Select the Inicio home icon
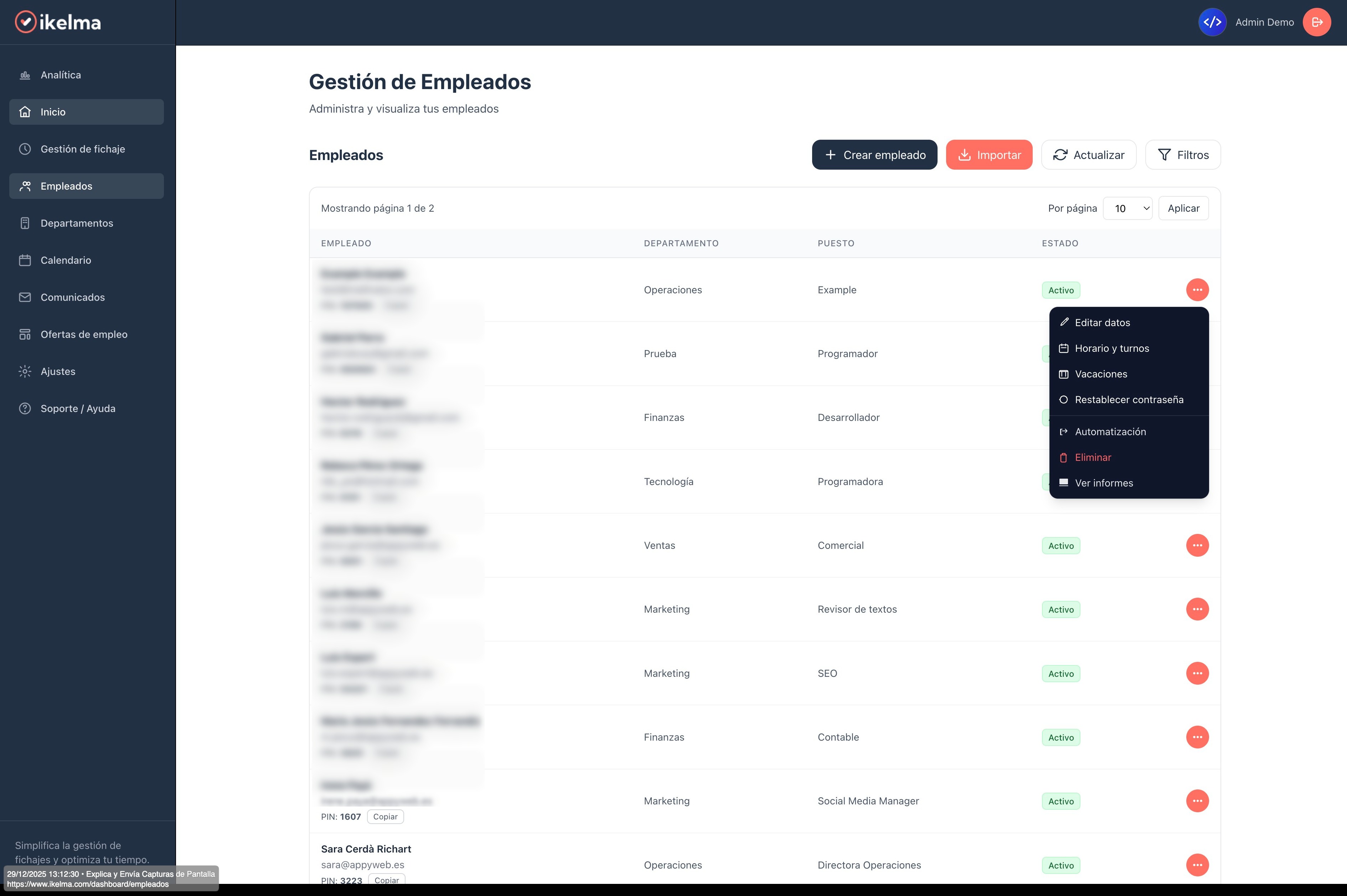The width and height of the screenshot is (1347, 896). pyautogui.click(x=25, y=112)
